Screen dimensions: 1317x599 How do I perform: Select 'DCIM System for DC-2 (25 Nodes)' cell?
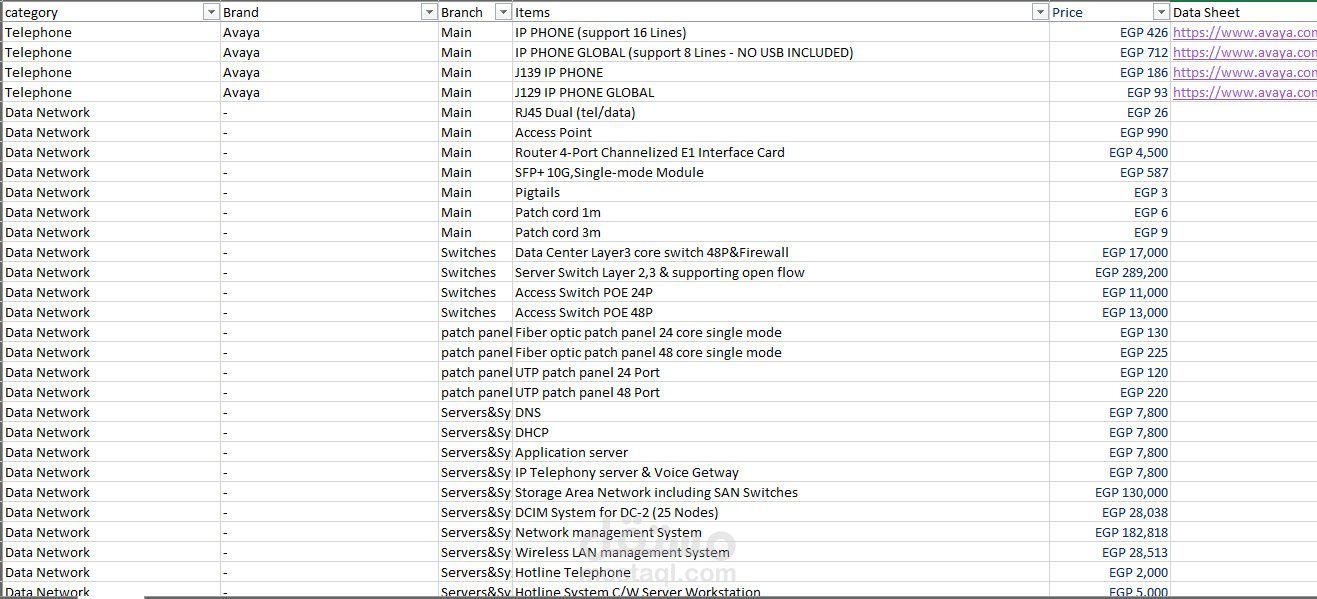[781, 512]
